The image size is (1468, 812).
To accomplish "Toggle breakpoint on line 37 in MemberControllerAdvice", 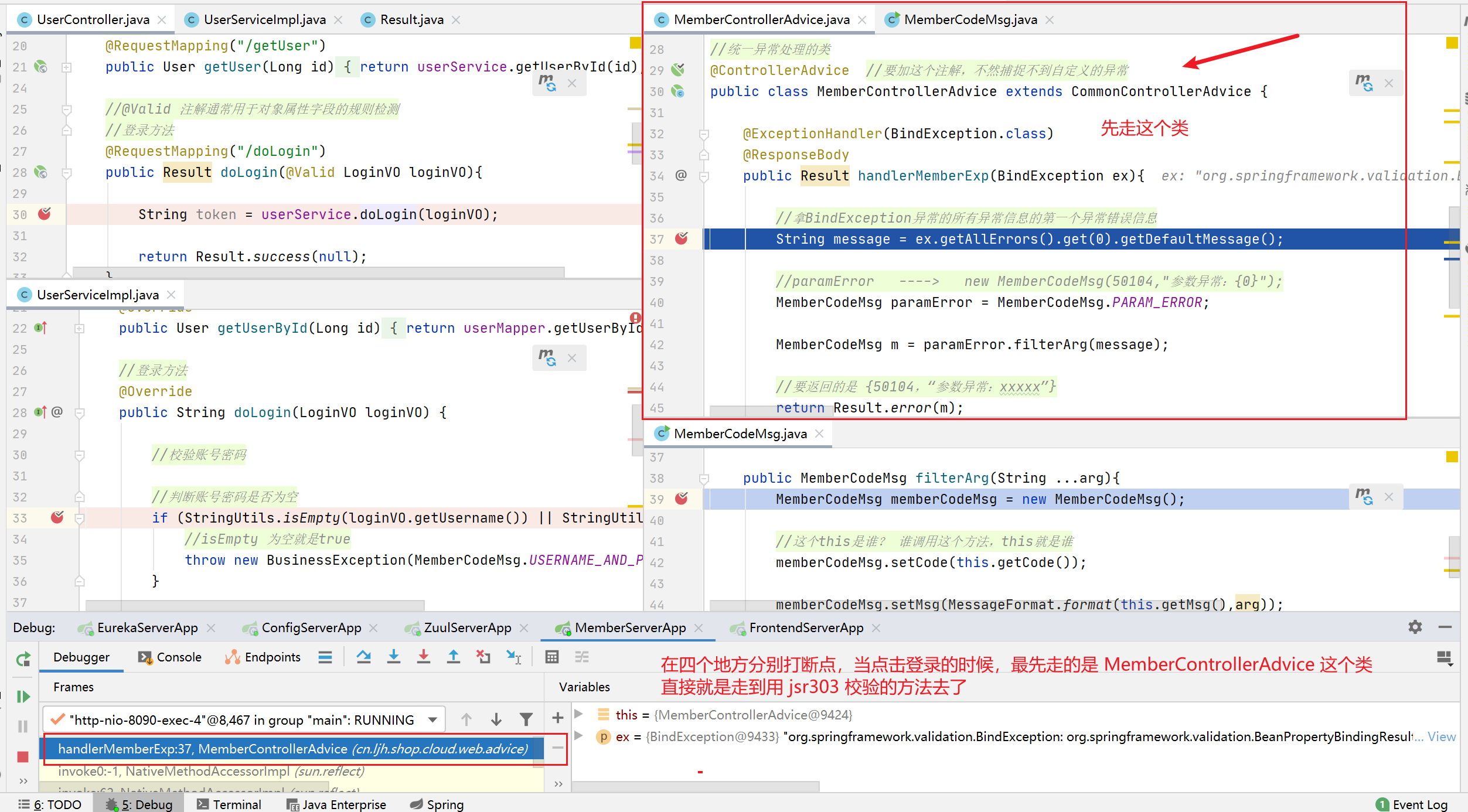I will tap(681, 238).
